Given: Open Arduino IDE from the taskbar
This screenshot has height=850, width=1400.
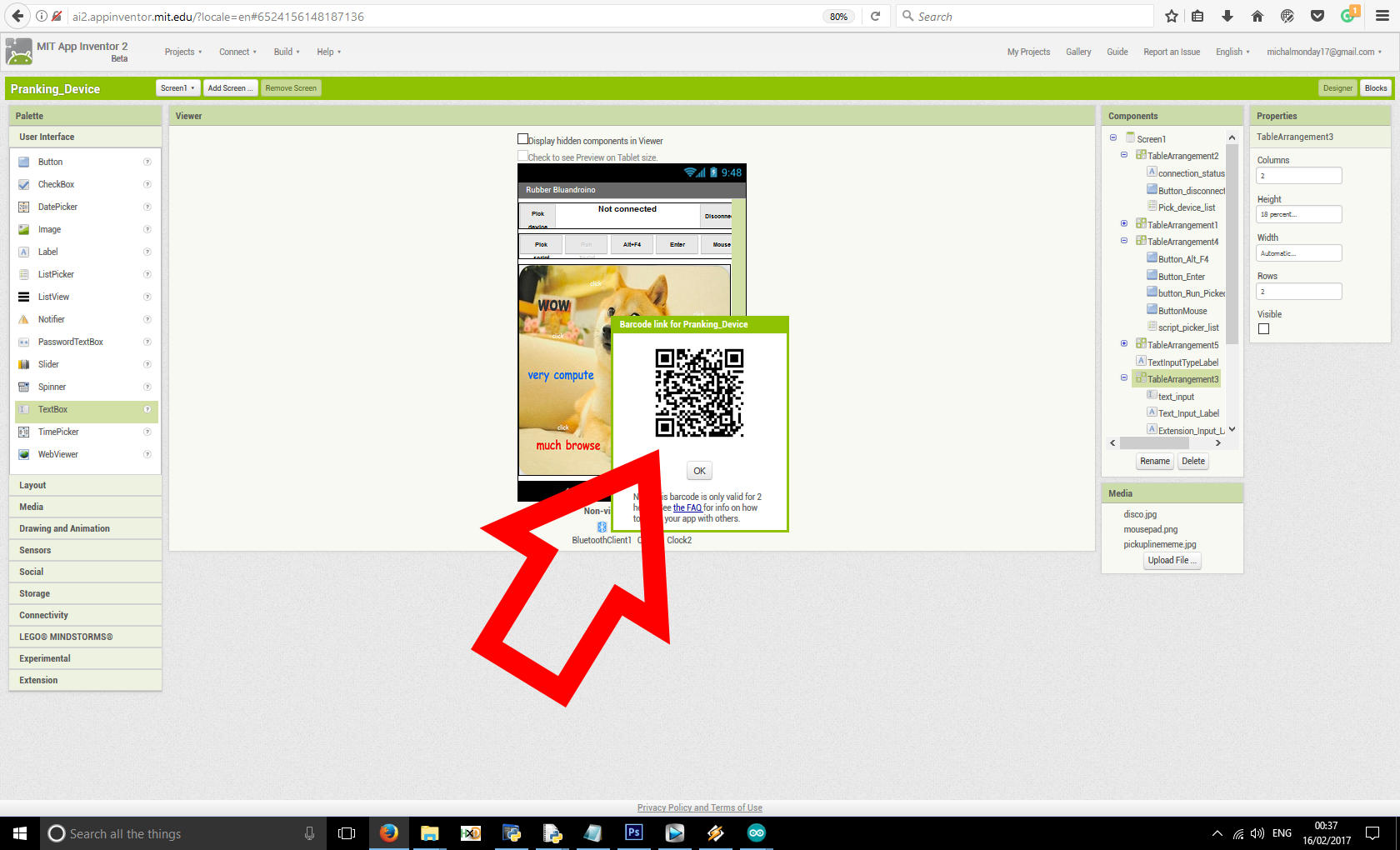Looking at the screenshot, I should pos(757,832).
